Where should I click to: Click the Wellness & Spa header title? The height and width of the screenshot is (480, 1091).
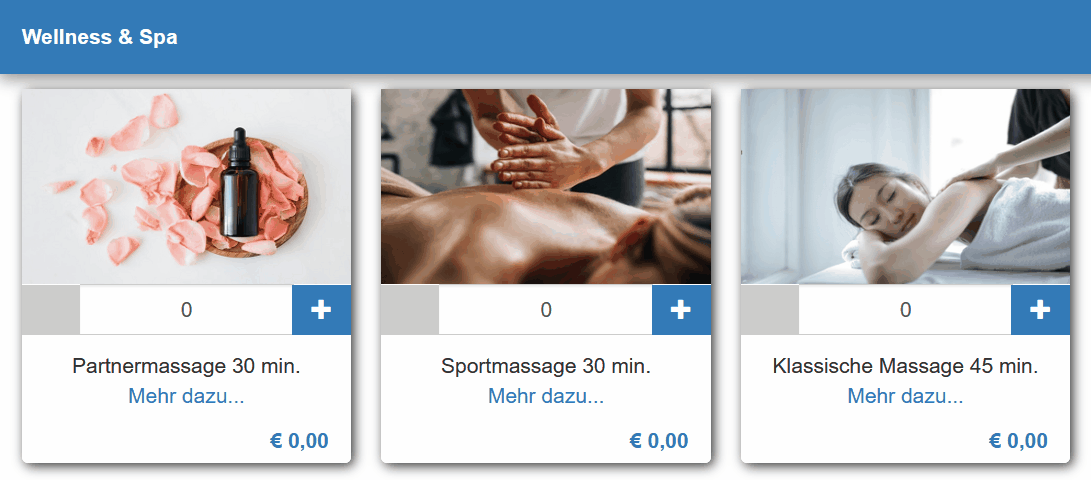[99, 37]
